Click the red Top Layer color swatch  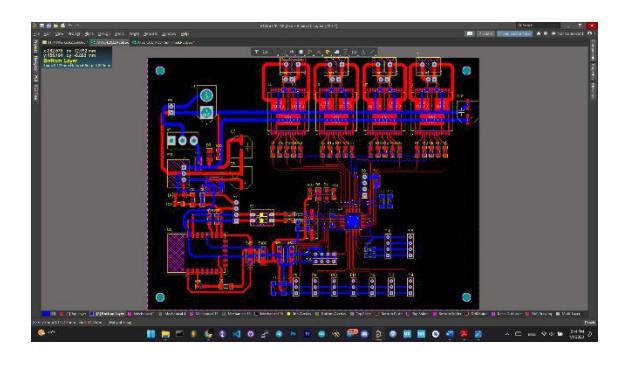(x=61, y=314)
